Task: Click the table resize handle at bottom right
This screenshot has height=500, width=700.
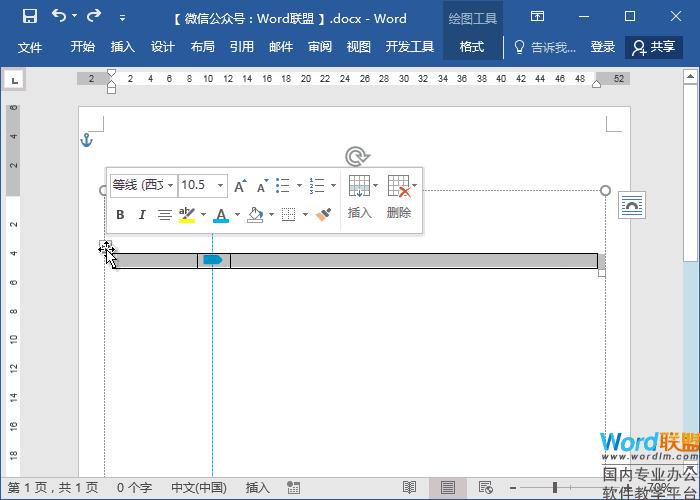Action: (x=602, y=273)
